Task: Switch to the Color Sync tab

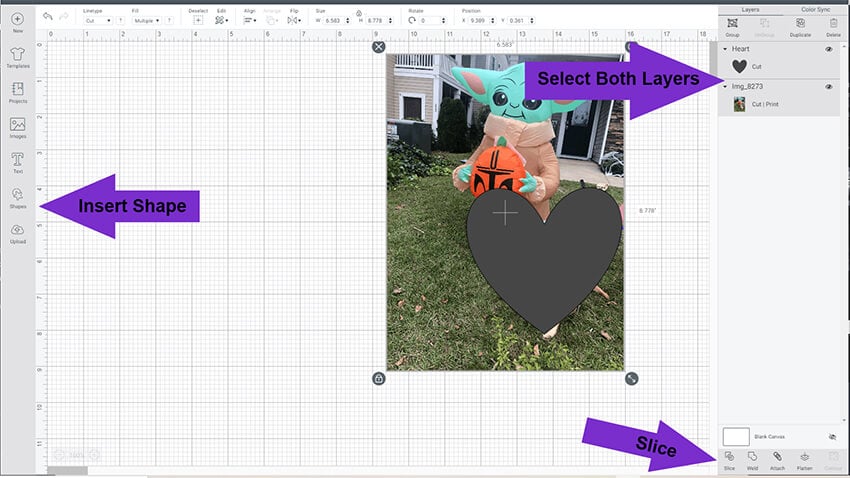Action: (x=815, y=10)
